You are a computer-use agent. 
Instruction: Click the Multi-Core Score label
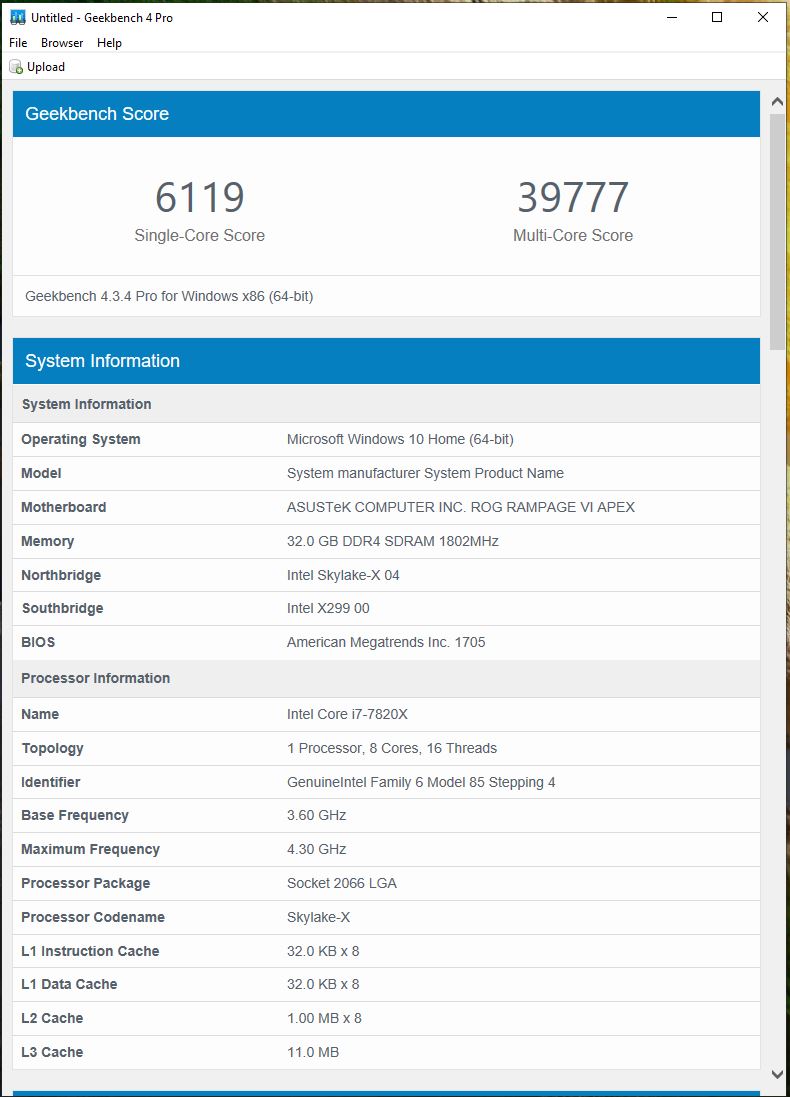tap(573, 236)
